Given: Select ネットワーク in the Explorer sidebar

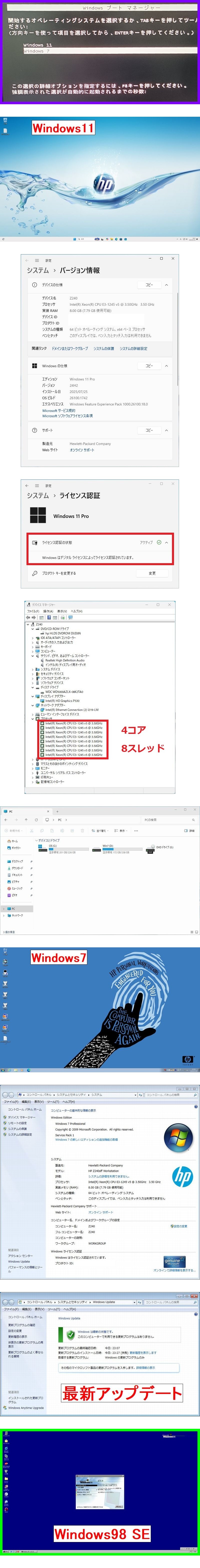Looking at the screenshot, I should pos(16,915).
